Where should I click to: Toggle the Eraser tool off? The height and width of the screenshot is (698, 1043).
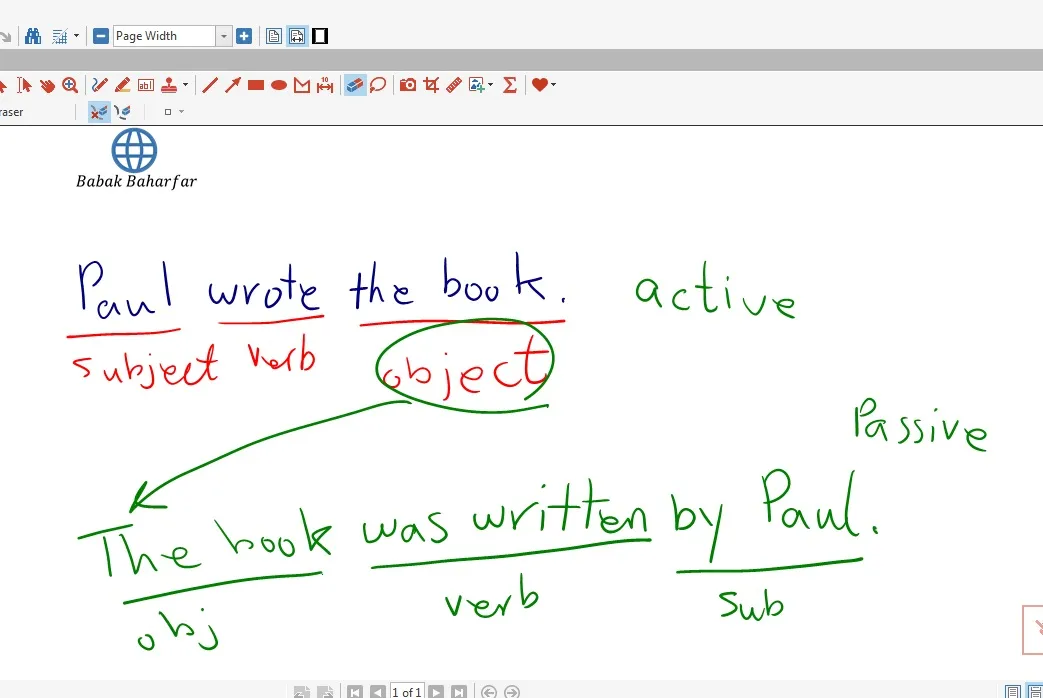coord(355,85)
